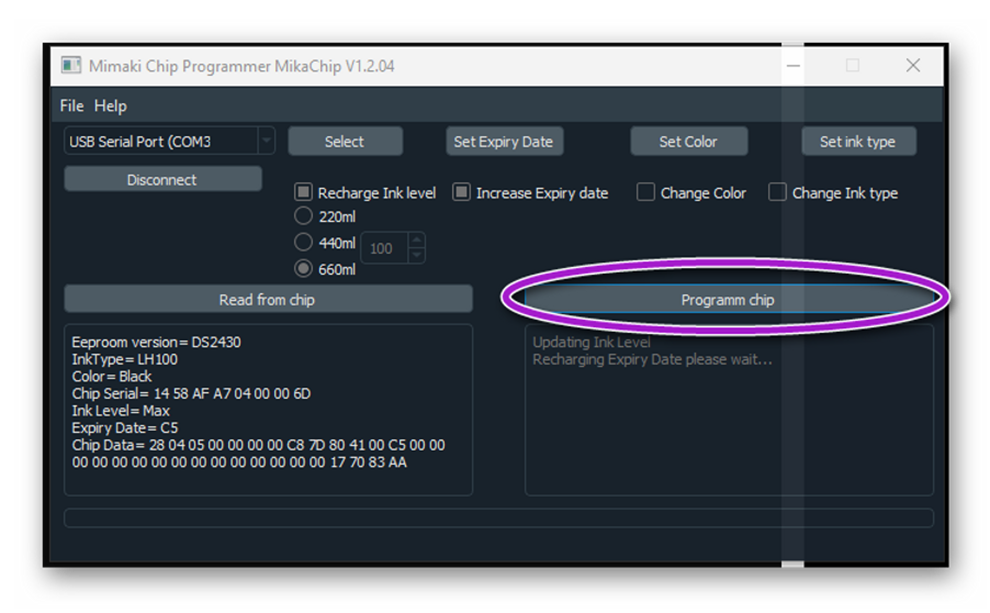Click the Chip Data hex line
Image resolution: width=990 pixels, height=613 pixels.
click(258, 453)
